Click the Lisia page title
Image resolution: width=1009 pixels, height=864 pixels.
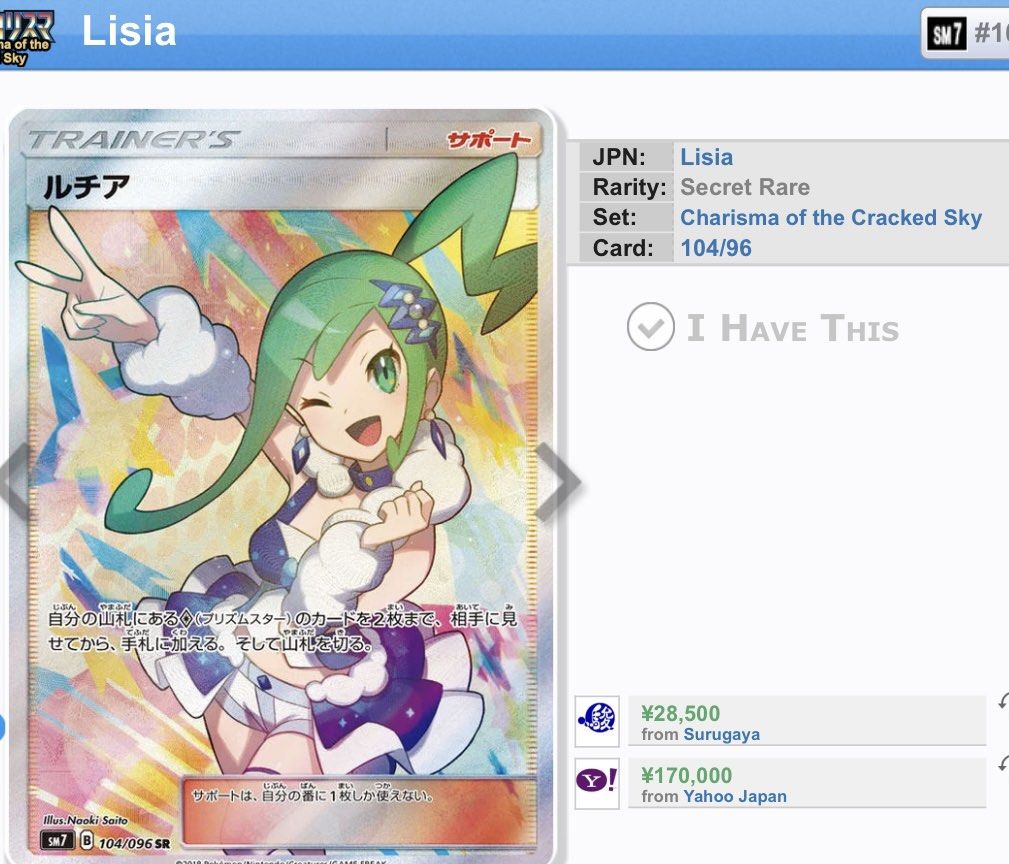point(129,32)
